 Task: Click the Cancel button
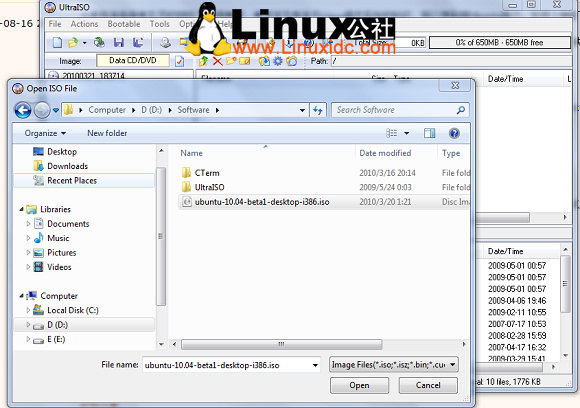point(428,385)
